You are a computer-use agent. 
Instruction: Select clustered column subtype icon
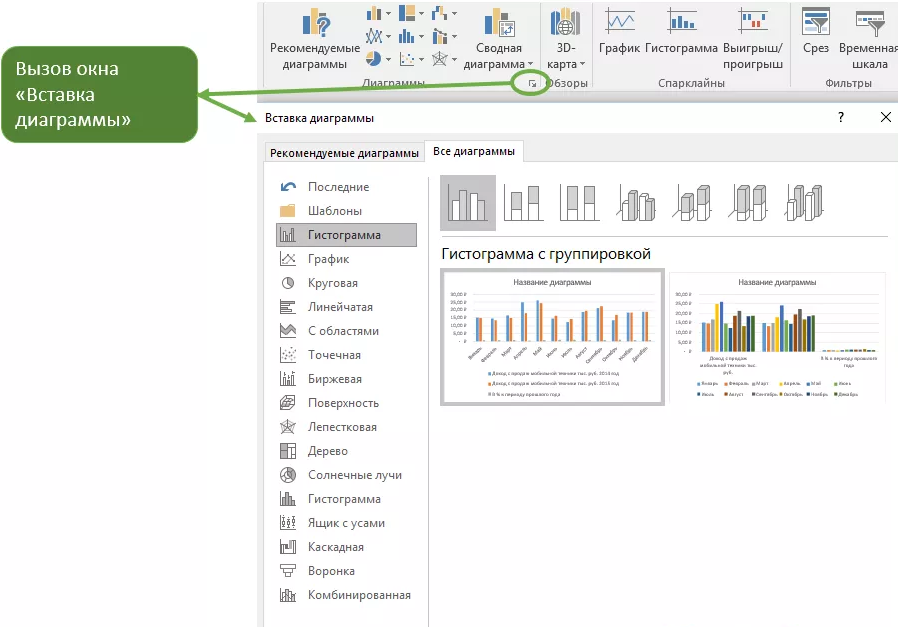click(468, 203)
